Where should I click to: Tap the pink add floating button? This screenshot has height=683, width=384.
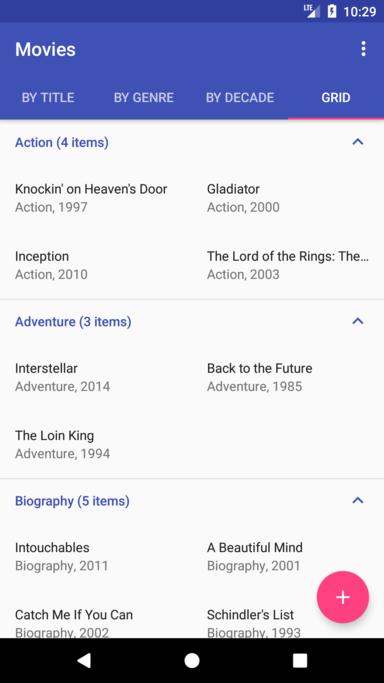click(x=343, y=597)
